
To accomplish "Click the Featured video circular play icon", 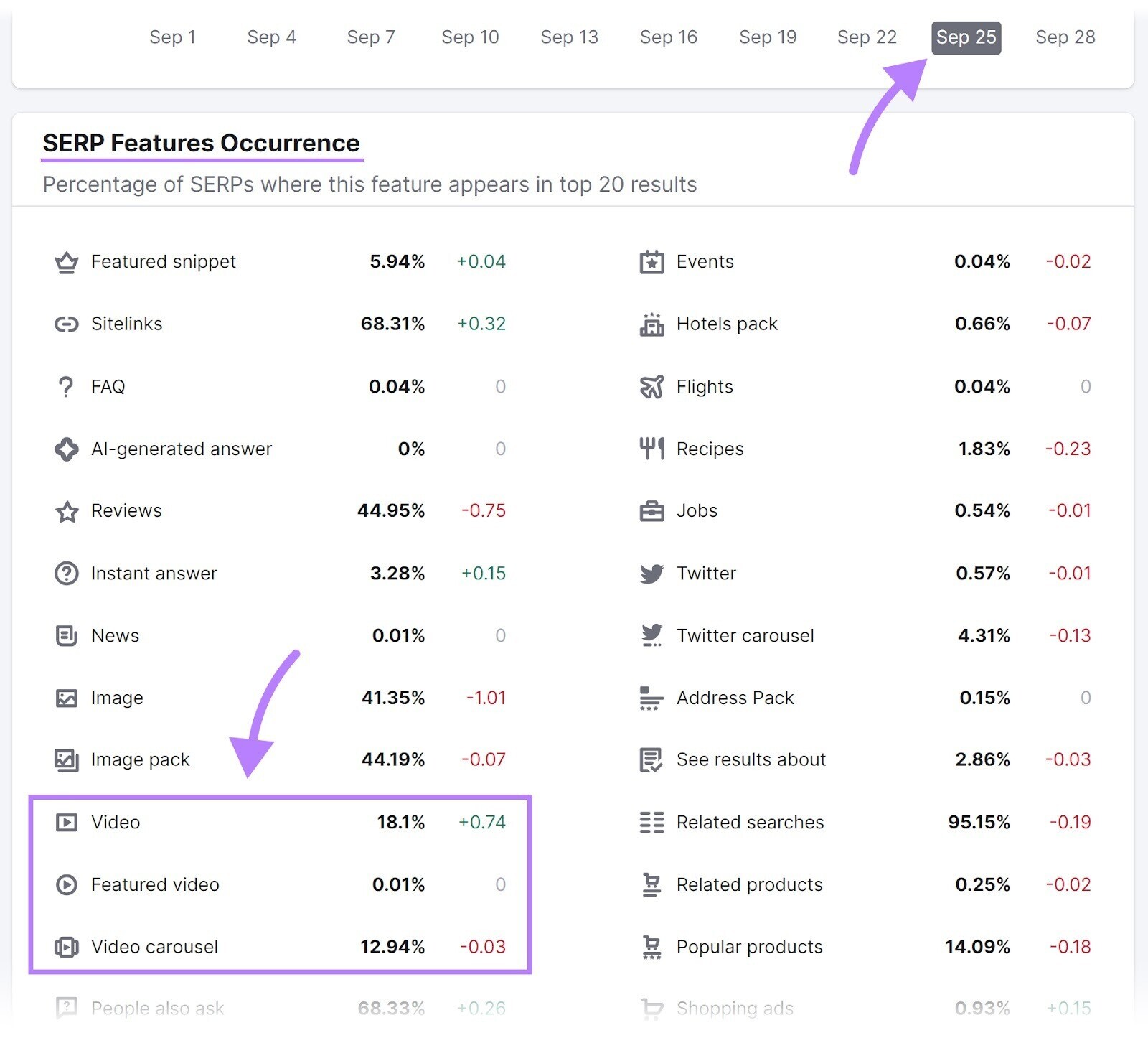I will tap(66, 885).
